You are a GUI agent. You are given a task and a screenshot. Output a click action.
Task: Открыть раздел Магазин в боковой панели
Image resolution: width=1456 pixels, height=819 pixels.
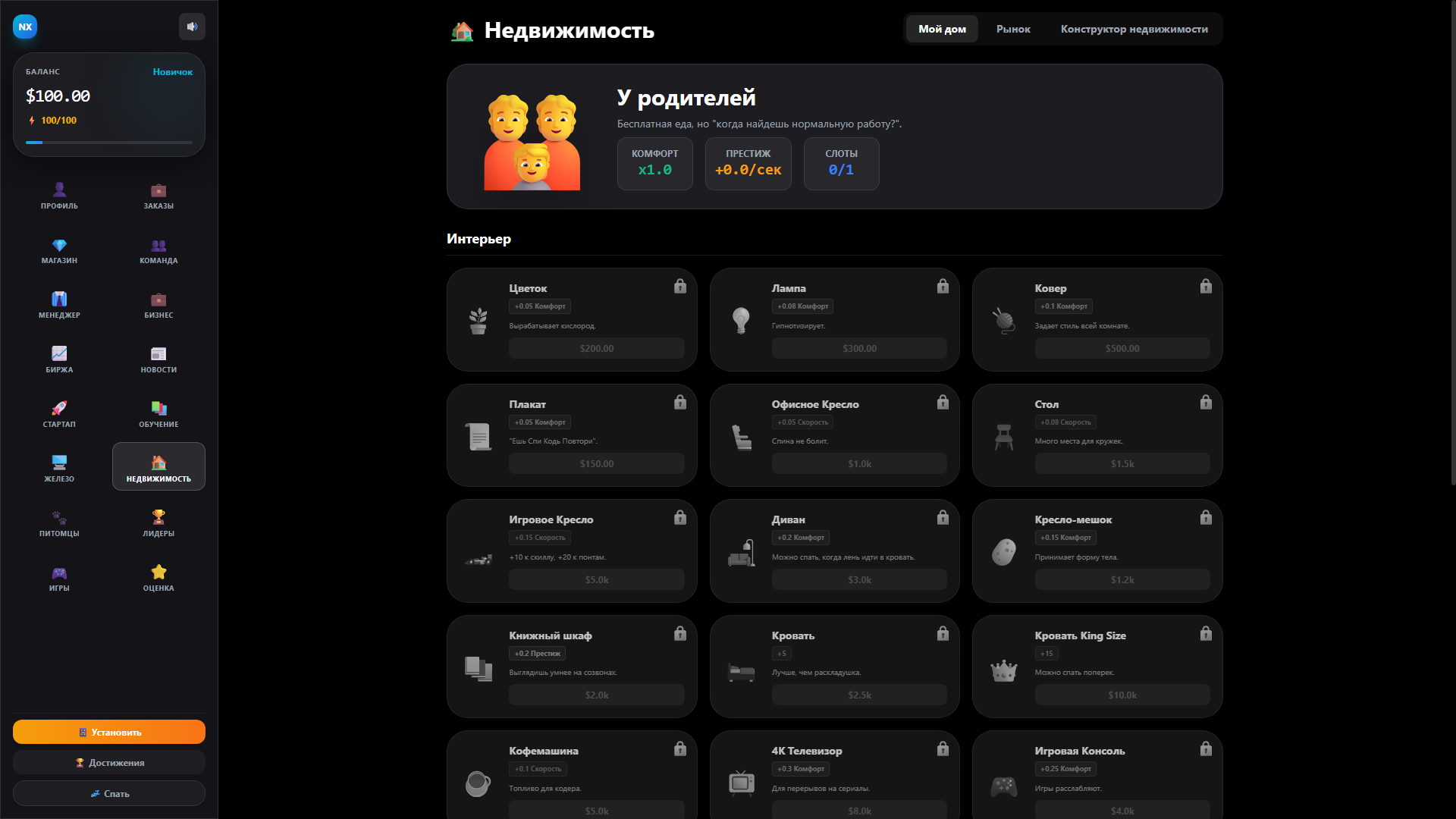[x=59, y=251]
